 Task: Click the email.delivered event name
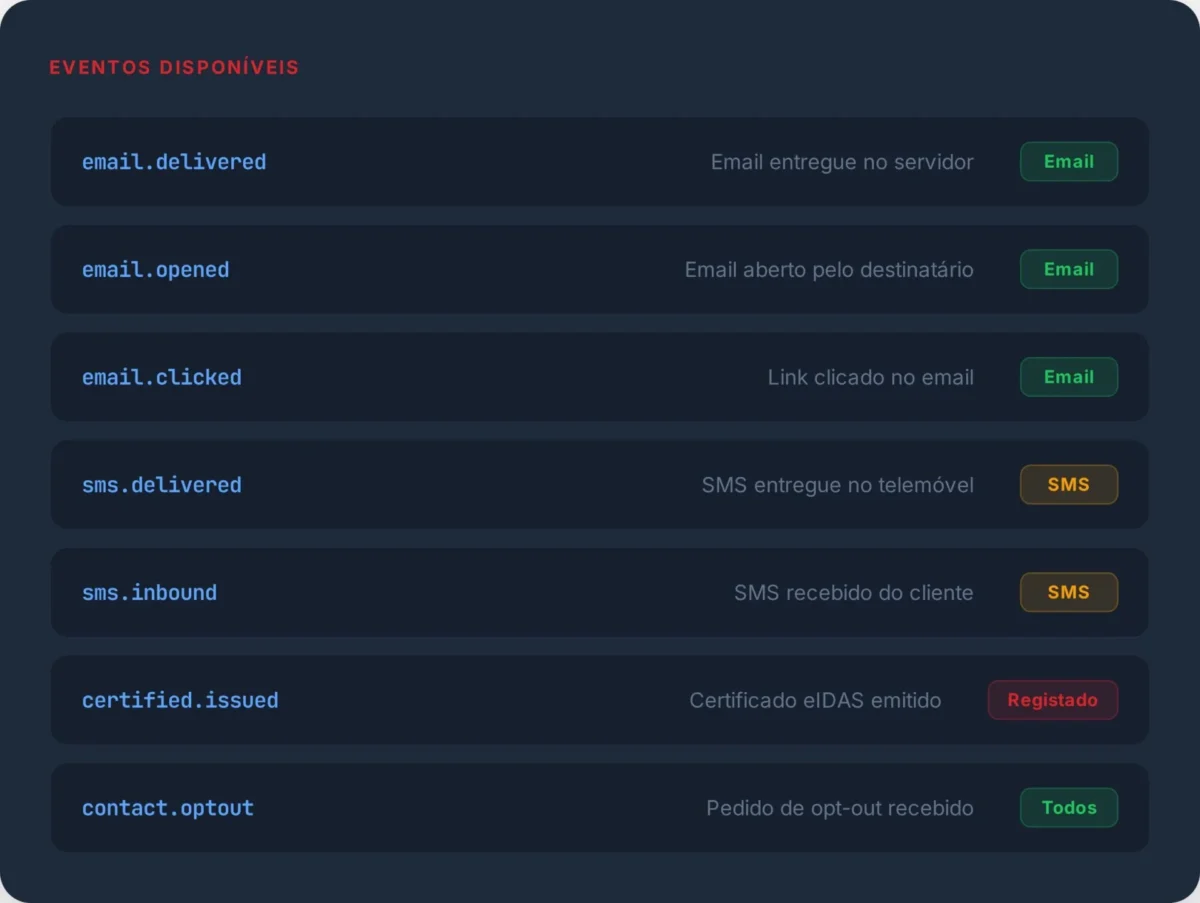tap(174, 161)
